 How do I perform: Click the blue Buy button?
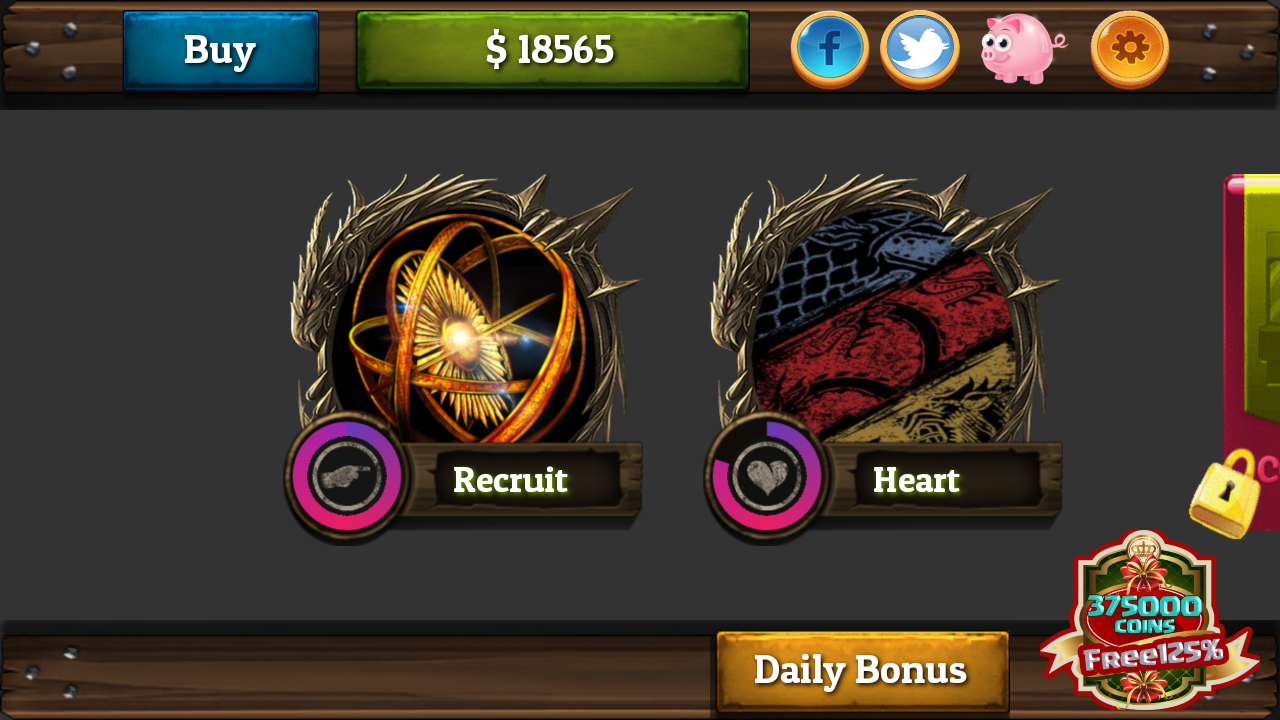click(221, 50)
